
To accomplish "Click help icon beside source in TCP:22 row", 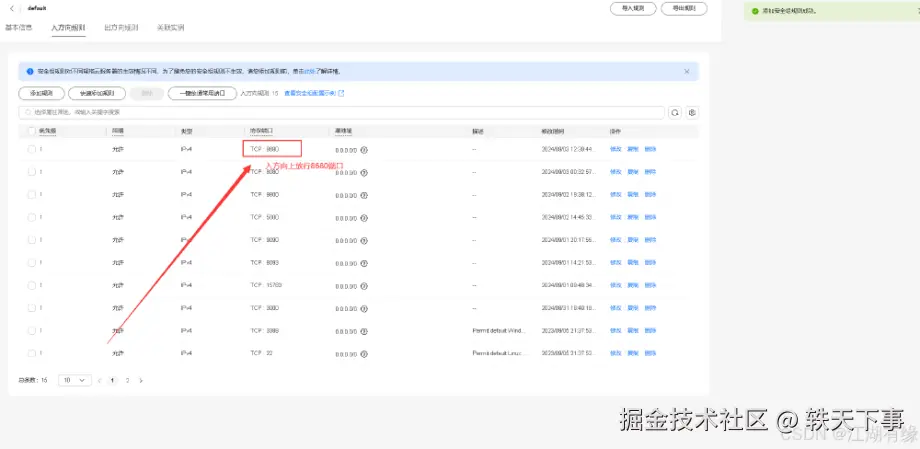I will 364,354.
